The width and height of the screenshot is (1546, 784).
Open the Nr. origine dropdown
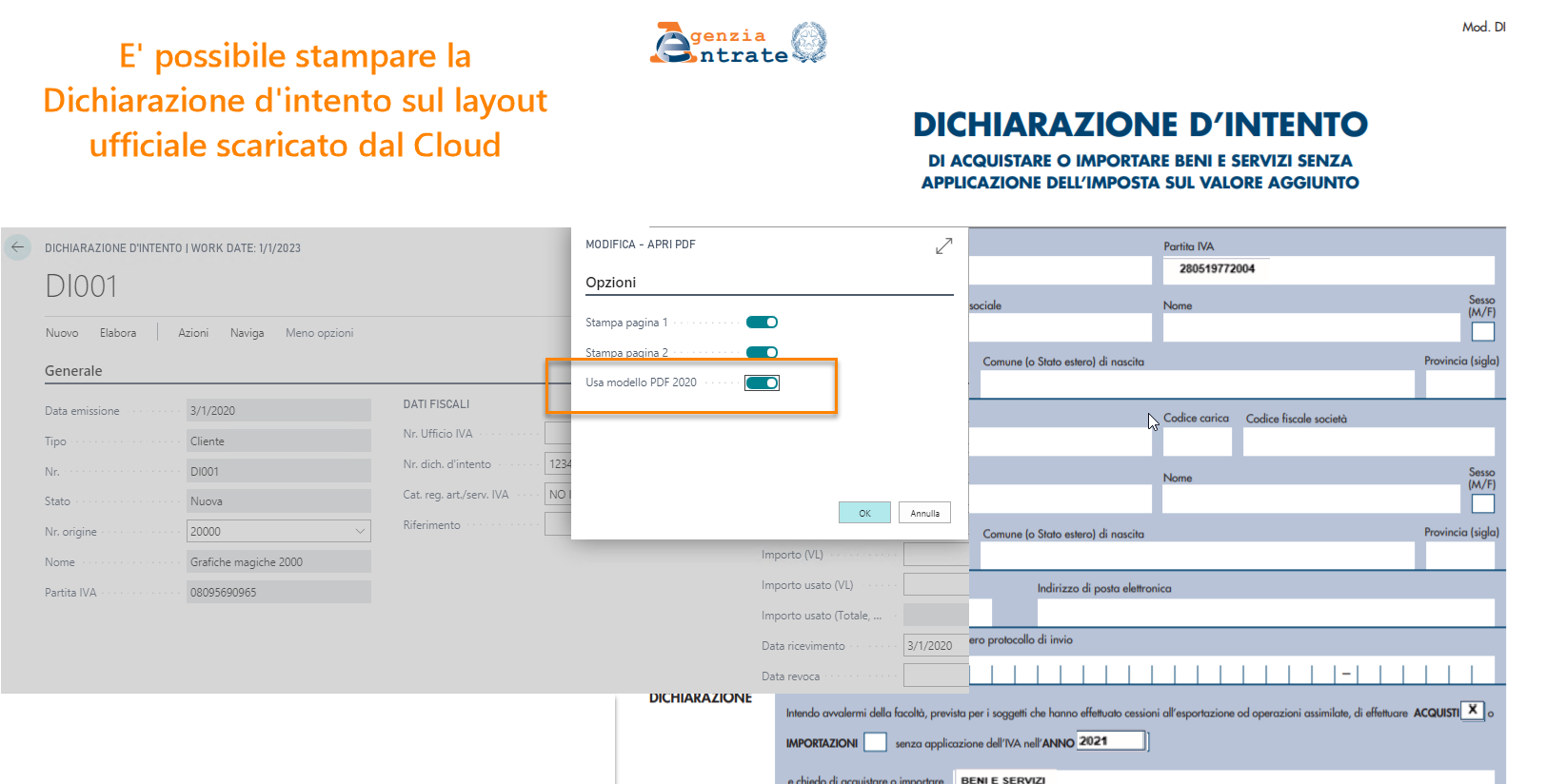coord(360,531)
